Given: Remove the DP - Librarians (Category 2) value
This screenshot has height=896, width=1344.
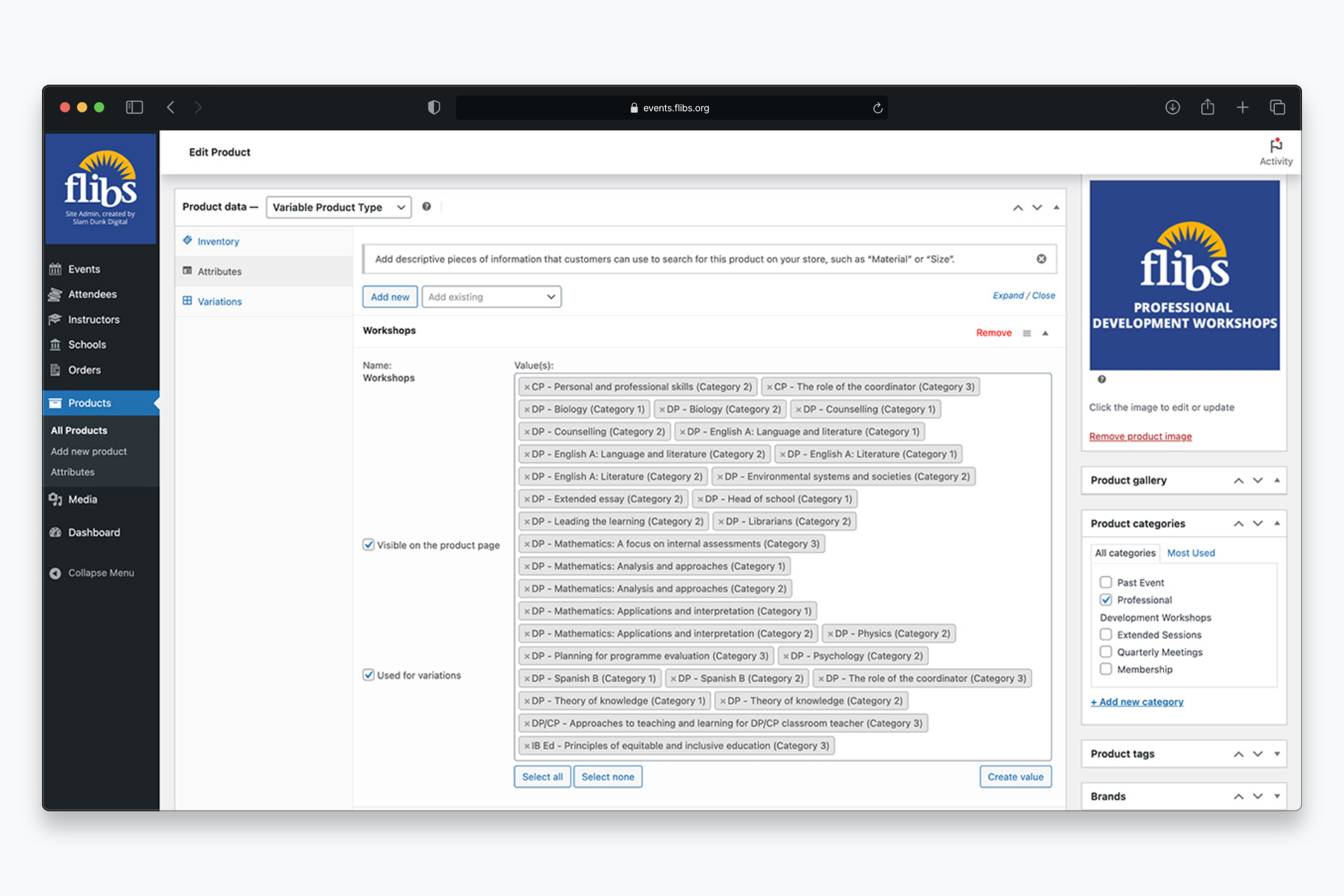Looking at the screenshot, I should 721,521.
